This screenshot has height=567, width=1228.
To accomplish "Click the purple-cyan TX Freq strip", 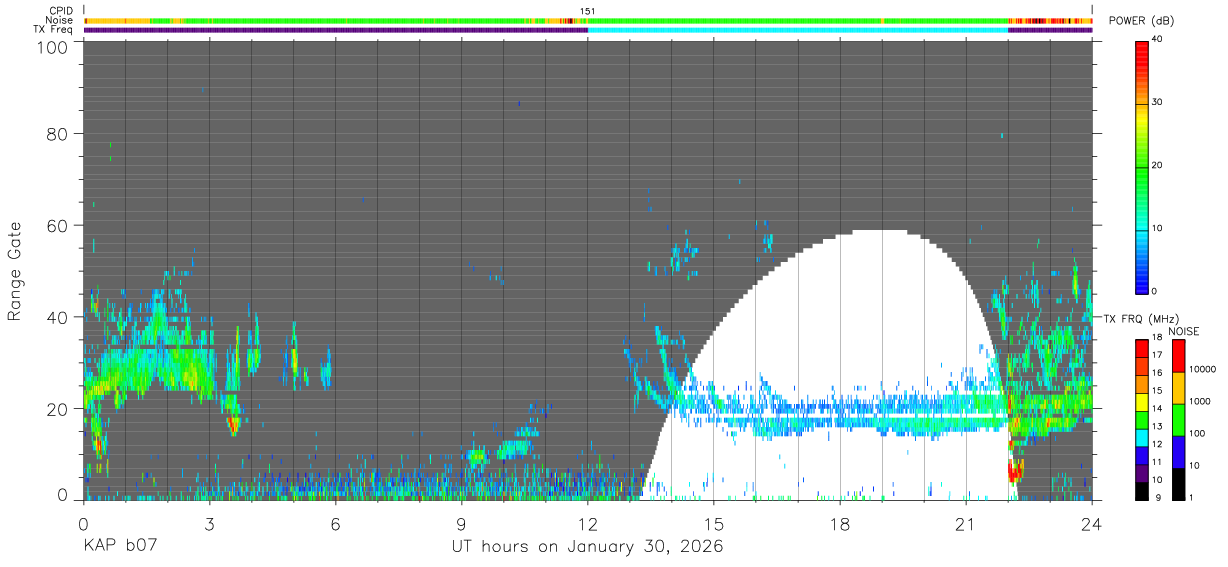I will click(588, 30).
